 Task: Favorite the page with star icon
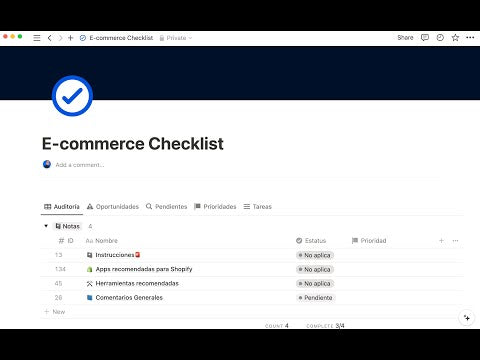tap(455, 38)
